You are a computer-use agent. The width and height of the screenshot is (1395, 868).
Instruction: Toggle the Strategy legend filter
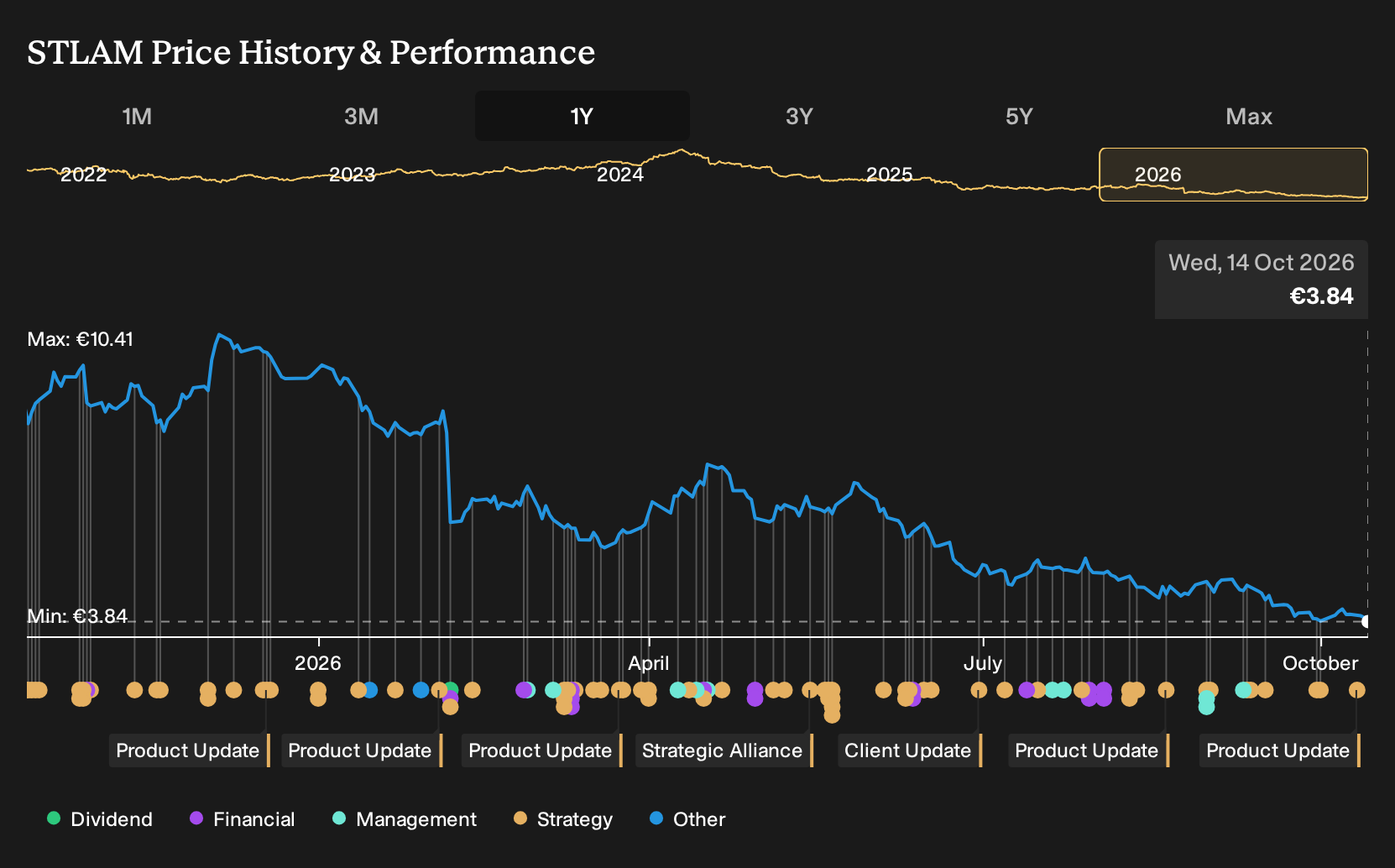coord(563,819)
